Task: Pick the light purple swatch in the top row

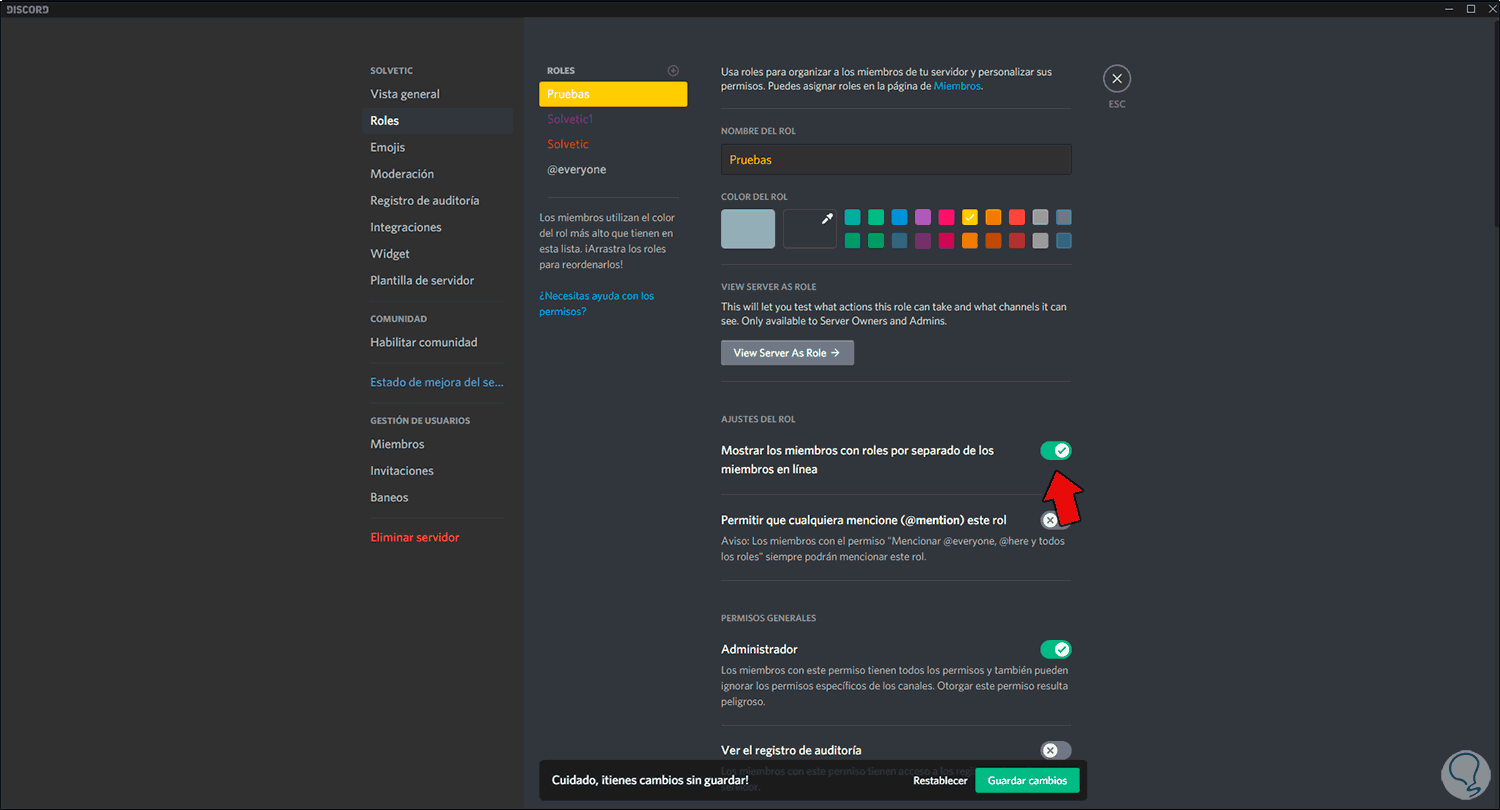Action: coord(923,217)
